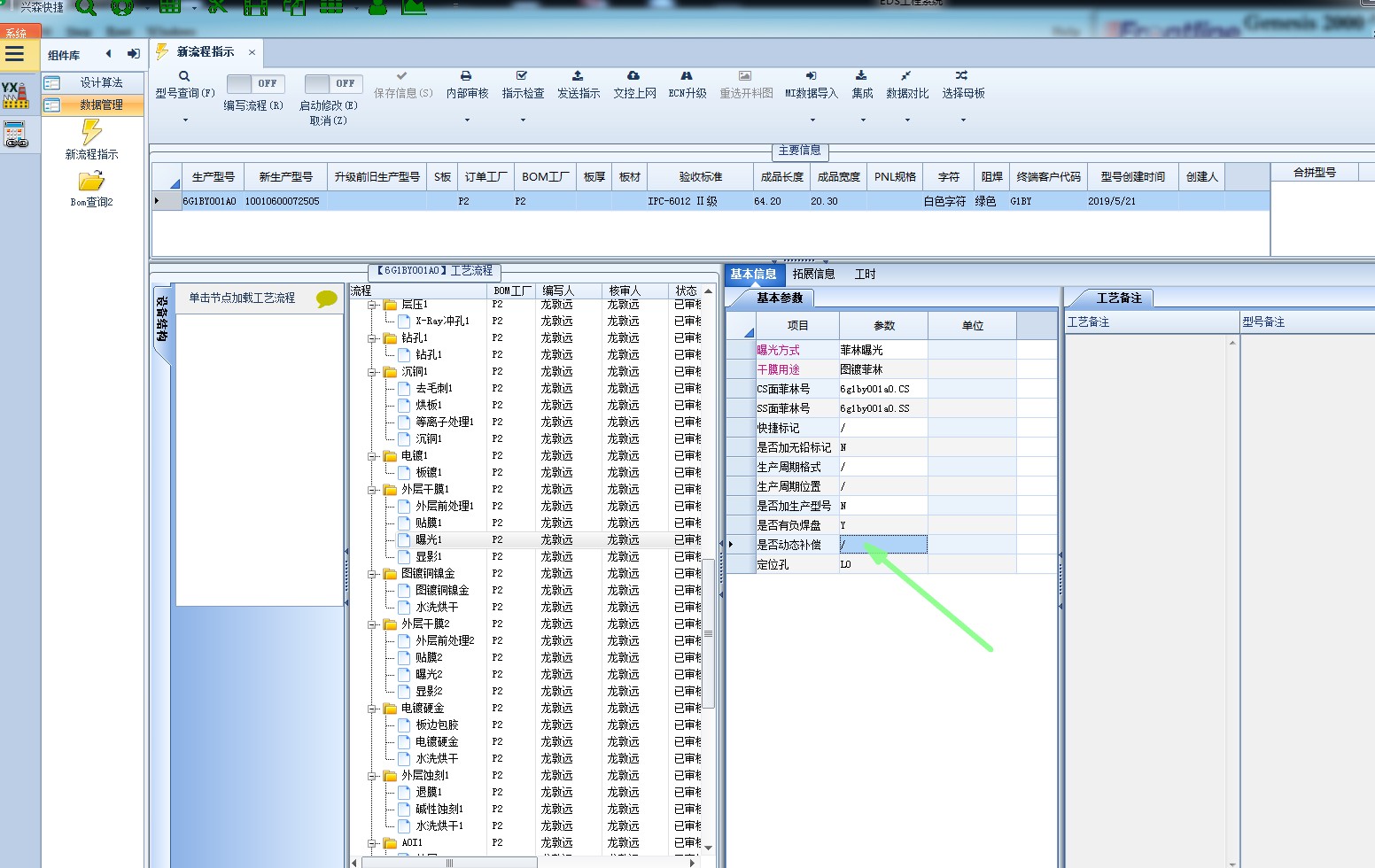Switch to the 基本信息 tab
This screenshot has width=1375, height=868.
(x=753, y=275)
